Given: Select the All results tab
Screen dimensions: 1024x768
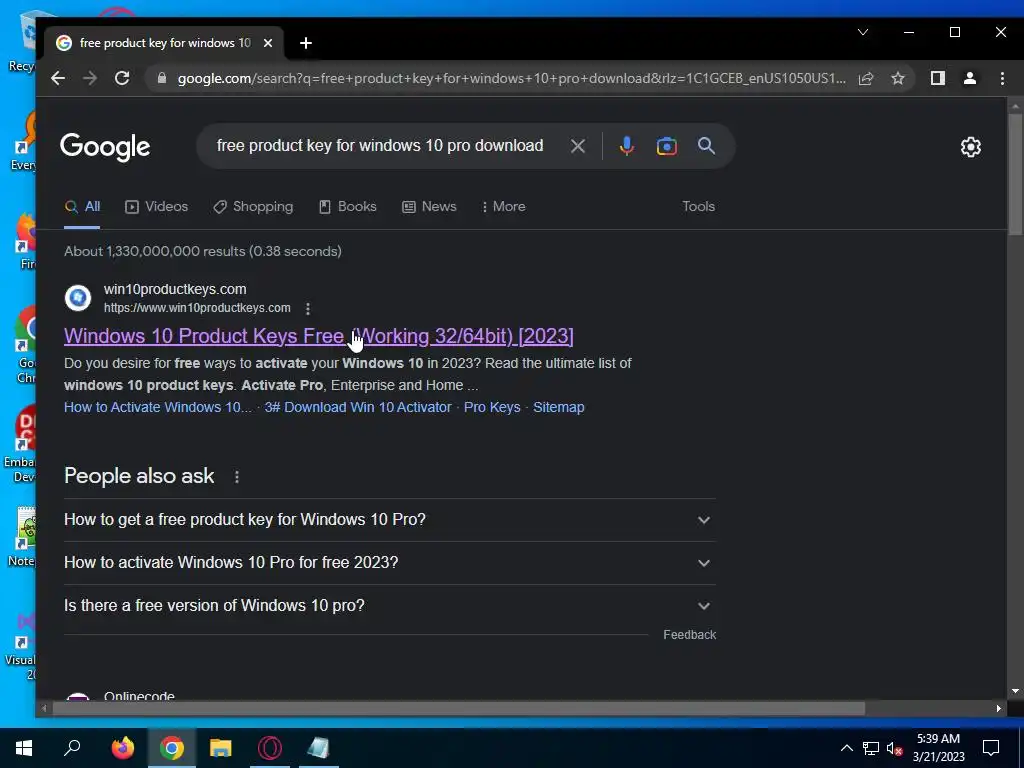Looking at the screenshot, I should tap(82, 207).
